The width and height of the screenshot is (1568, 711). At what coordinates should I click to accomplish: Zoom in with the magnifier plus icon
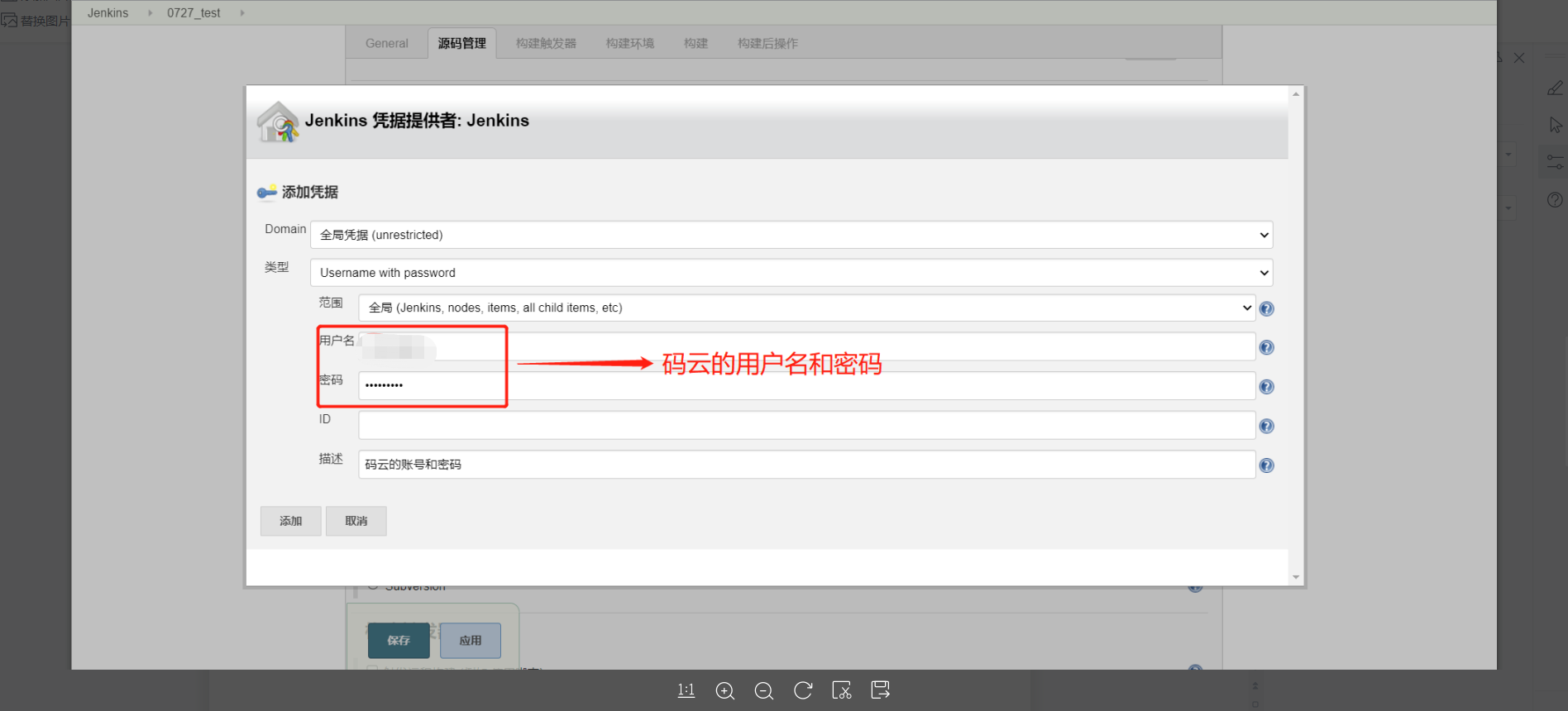(x=725, y=690)
